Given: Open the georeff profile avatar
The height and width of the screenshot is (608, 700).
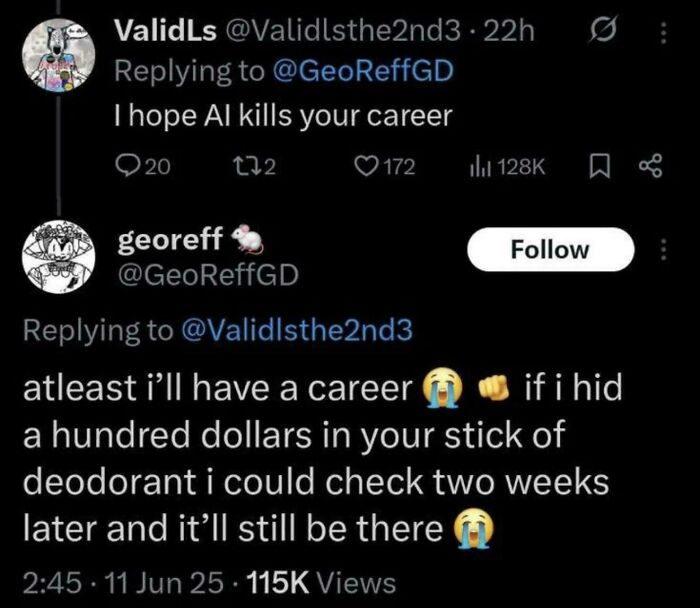Looking at the screenshot, I should tap(58, 256).
